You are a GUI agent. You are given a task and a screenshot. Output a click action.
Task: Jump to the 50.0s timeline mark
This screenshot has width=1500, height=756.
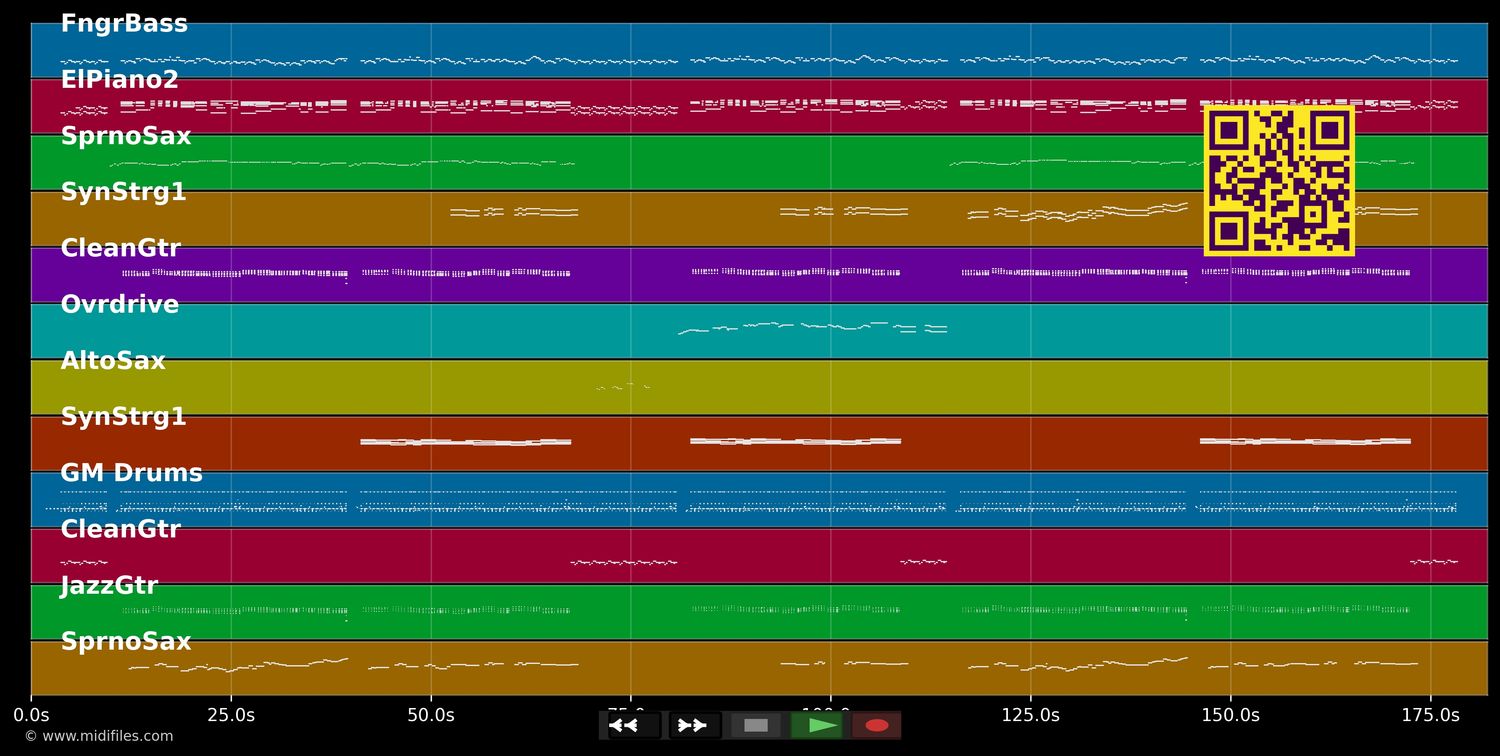pos(431,715)
